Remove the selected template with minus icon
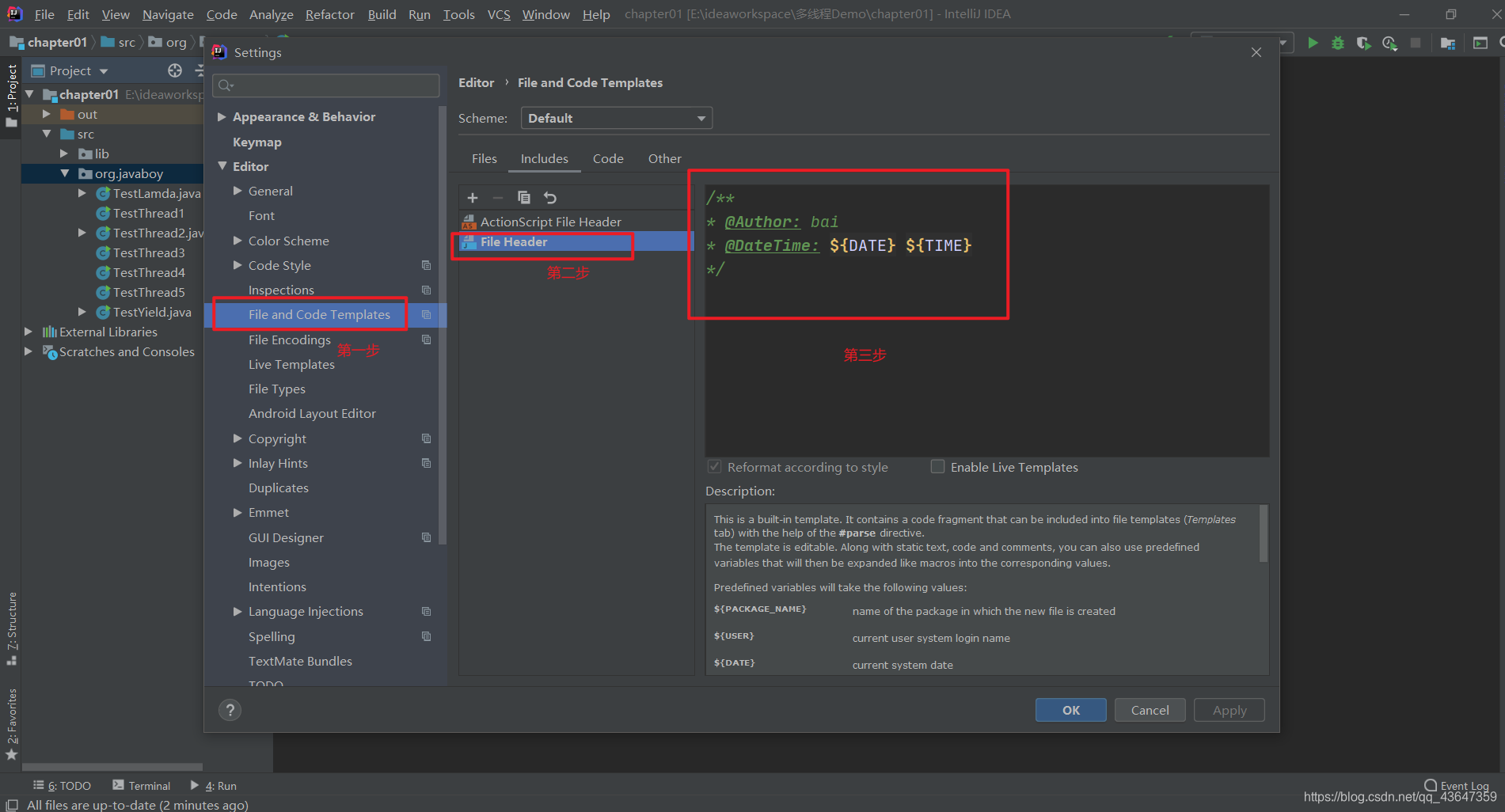Viewport: 1505px width, 812px height. pos(498,198)
